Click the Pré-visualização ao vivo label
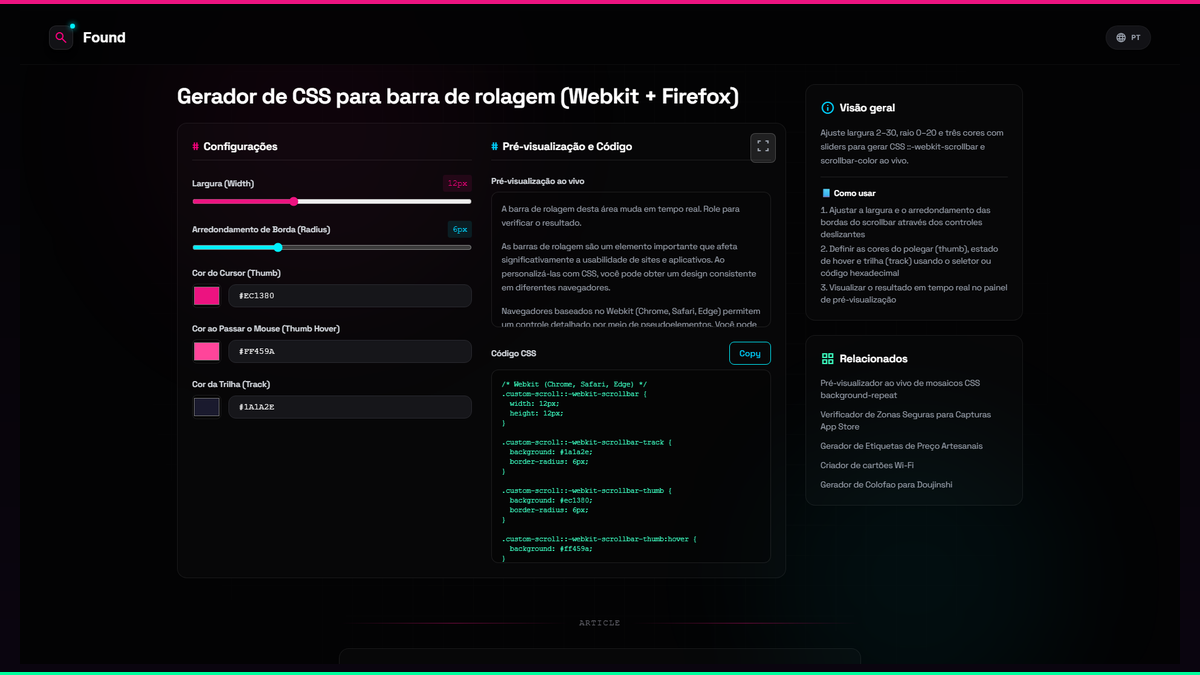The height and width of the screenshot is (675, 1200). tap(538, 181)
